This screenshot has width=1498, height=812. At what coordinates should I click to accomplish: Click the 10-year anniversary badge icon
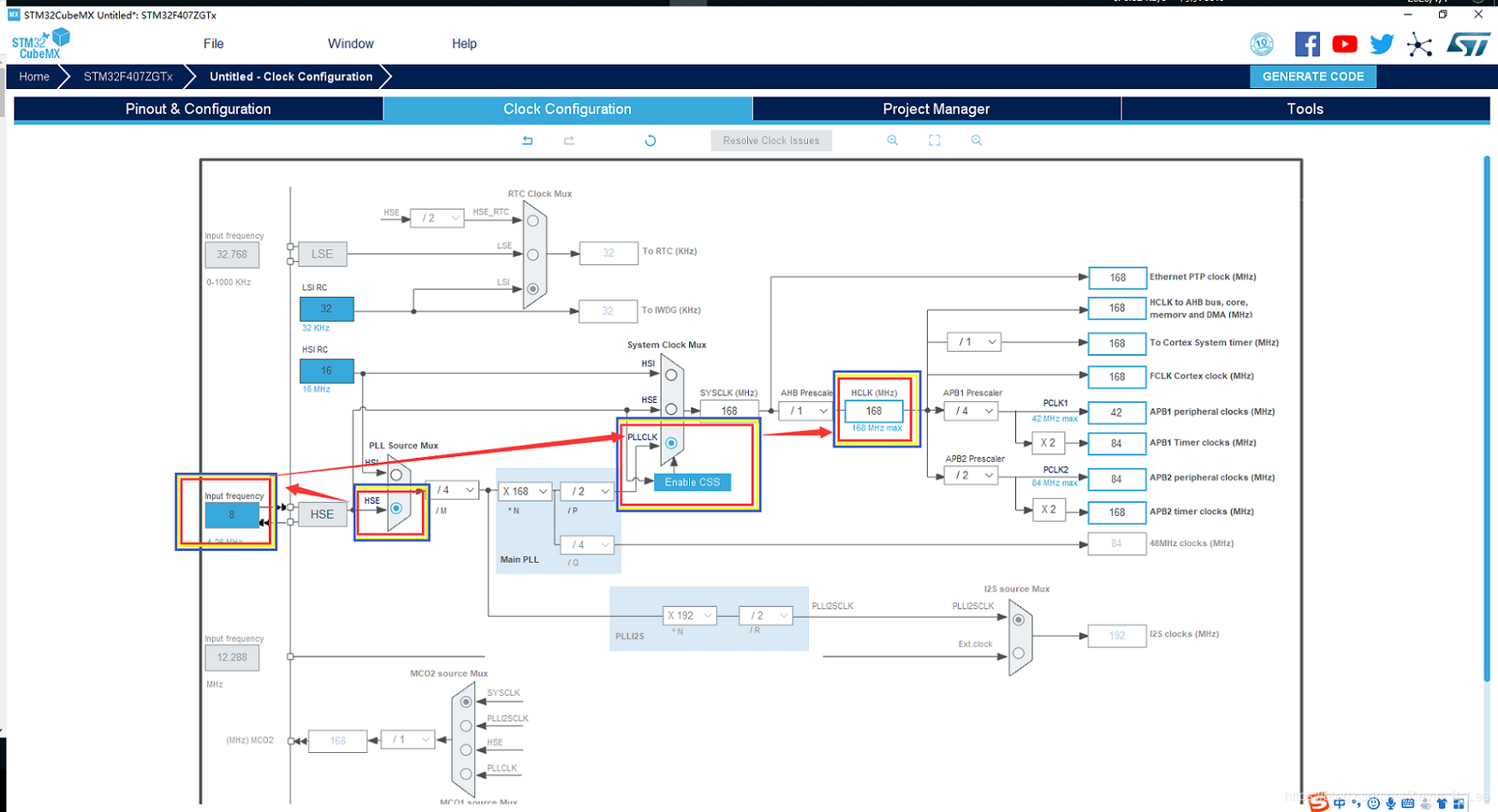pyautogui.click(x=1262, y=44)
